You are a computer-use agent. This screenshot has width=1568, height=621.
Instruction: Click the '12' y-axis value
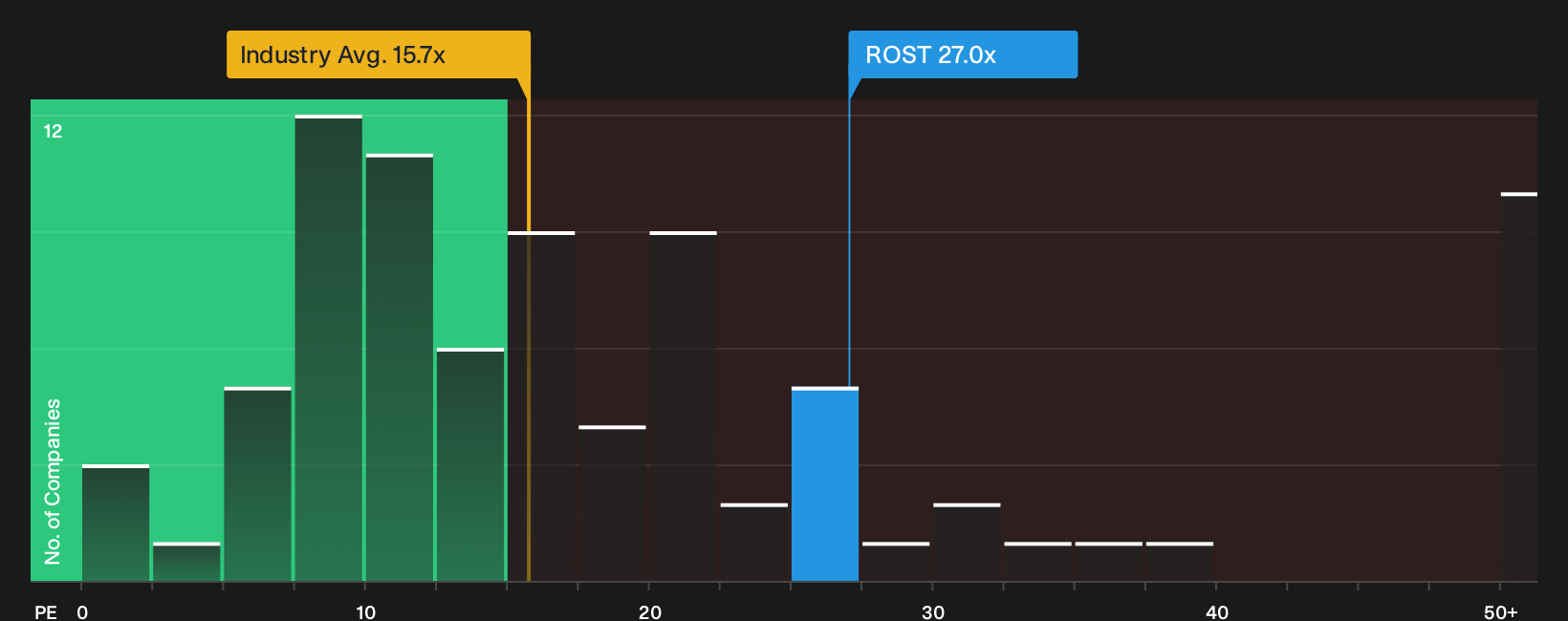point(53,131)
